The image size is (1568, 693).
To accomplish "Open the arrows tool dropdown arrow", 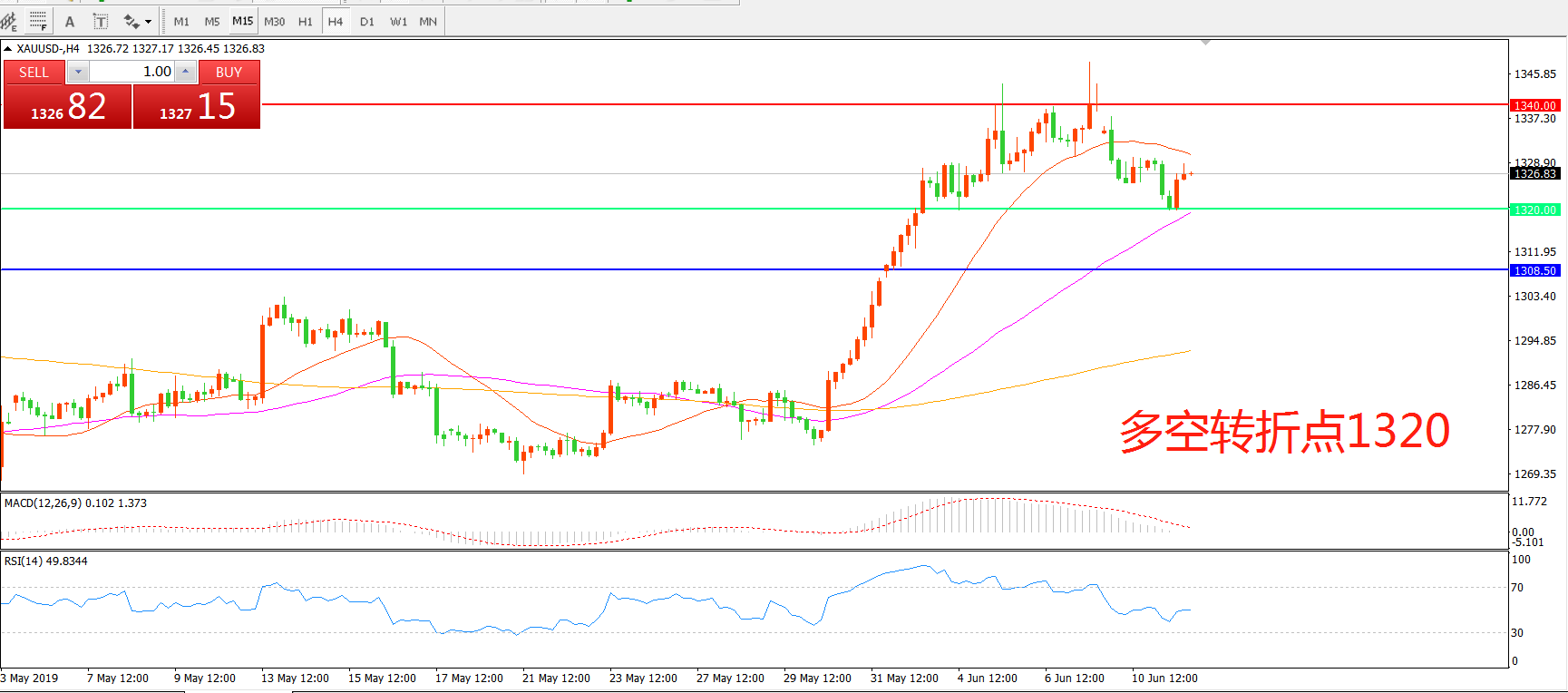I will coord(148,22).
